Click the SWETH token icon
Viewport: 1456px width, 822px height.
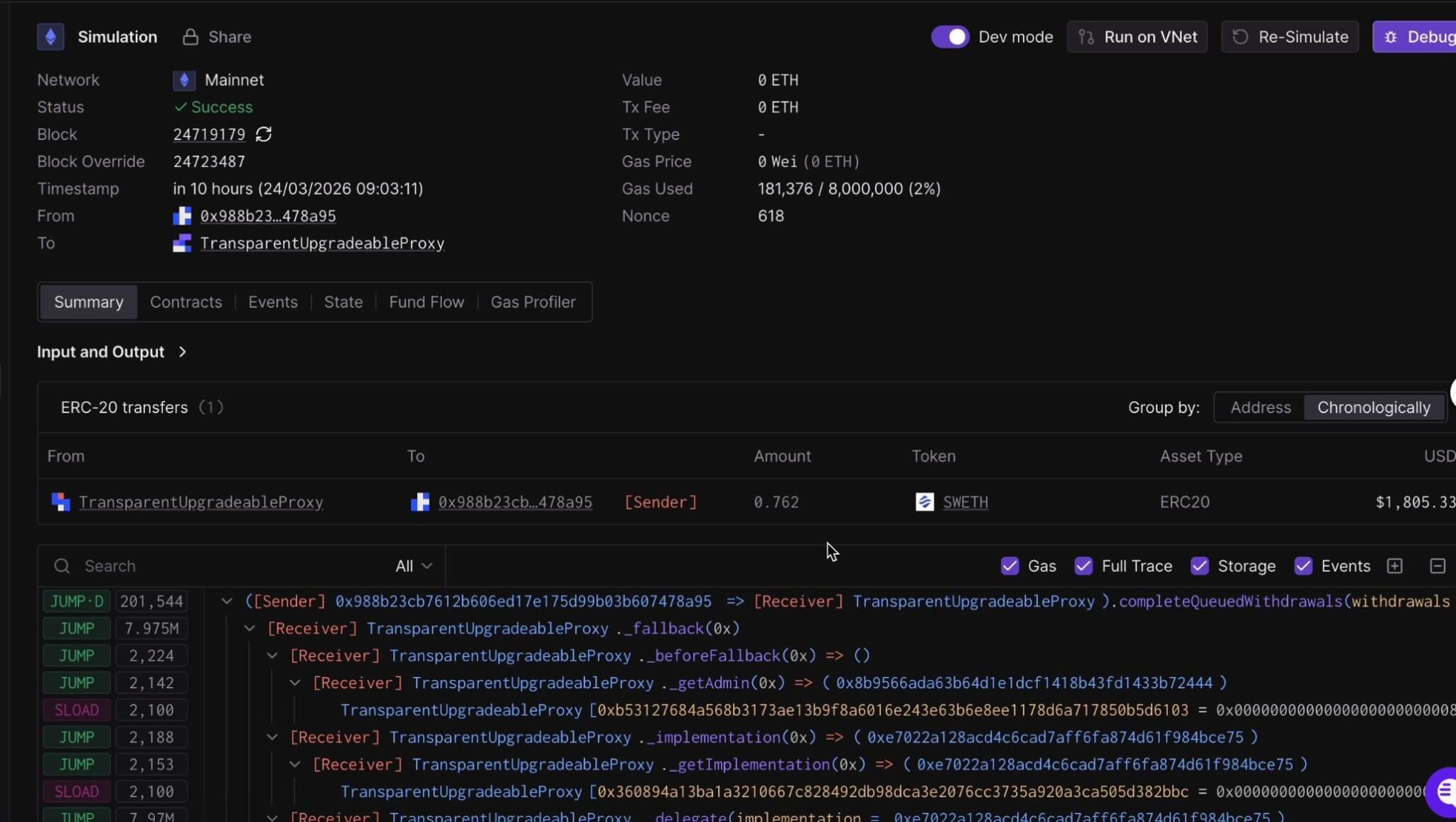(924, 502)
